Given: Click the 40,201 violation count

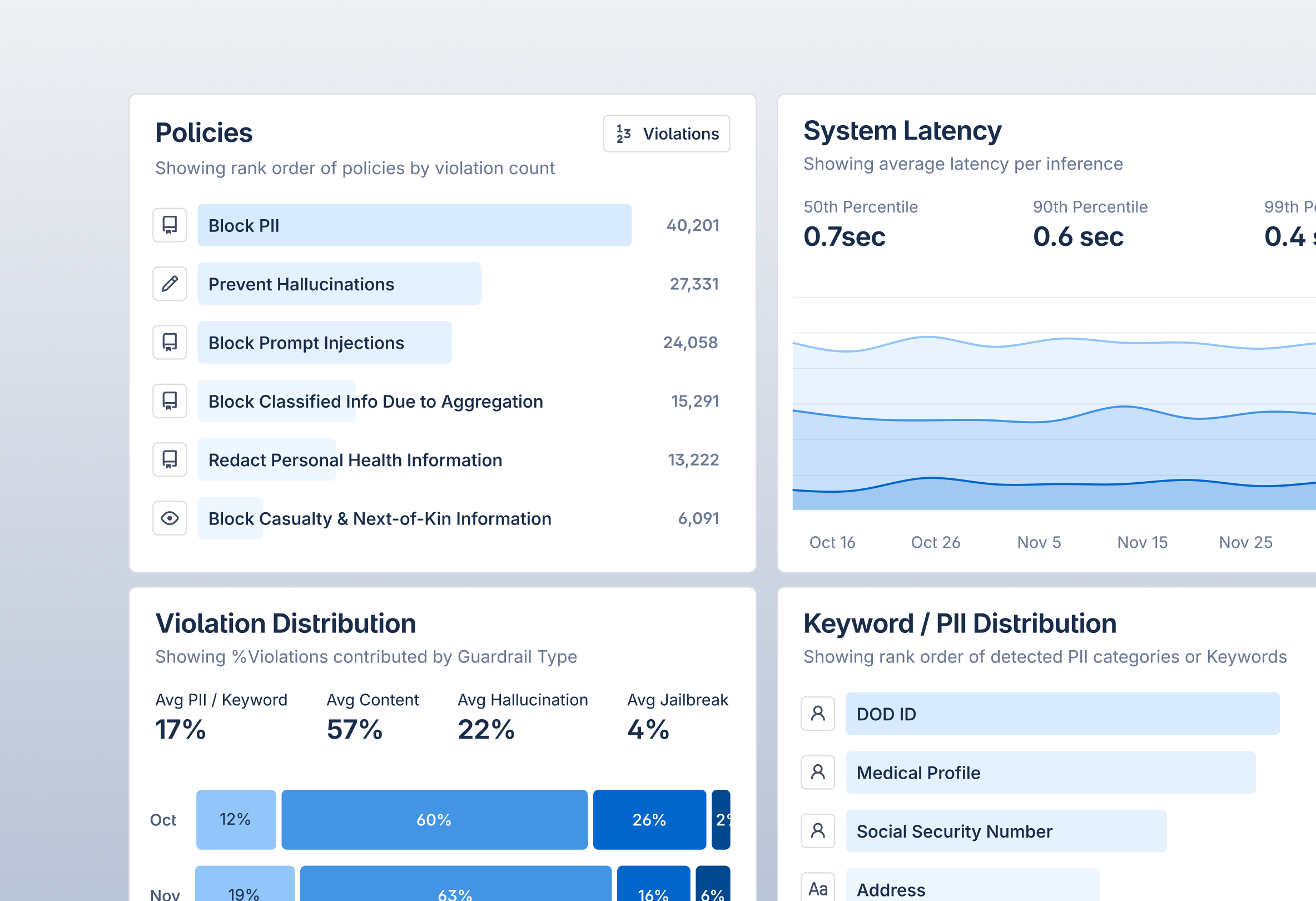Looking at the screenshot, I should pyautogui.click(x=693, y=225).
